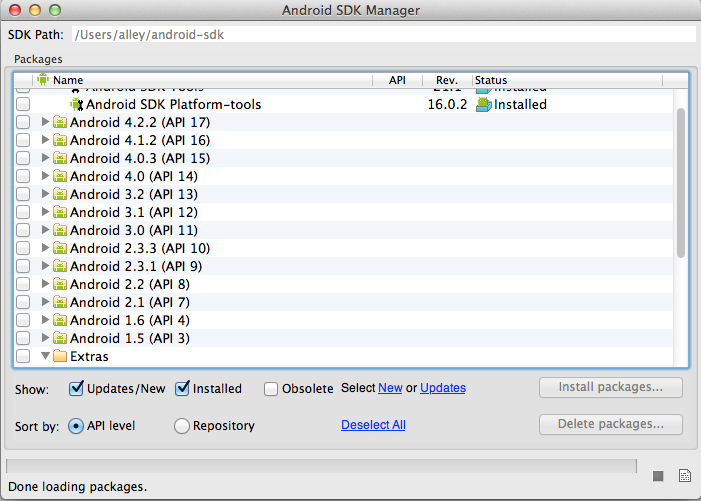The image size is (701, 501).
Task: Check the Android 2.3.3 (API 10) checkbox
Action: coord(23,248)
